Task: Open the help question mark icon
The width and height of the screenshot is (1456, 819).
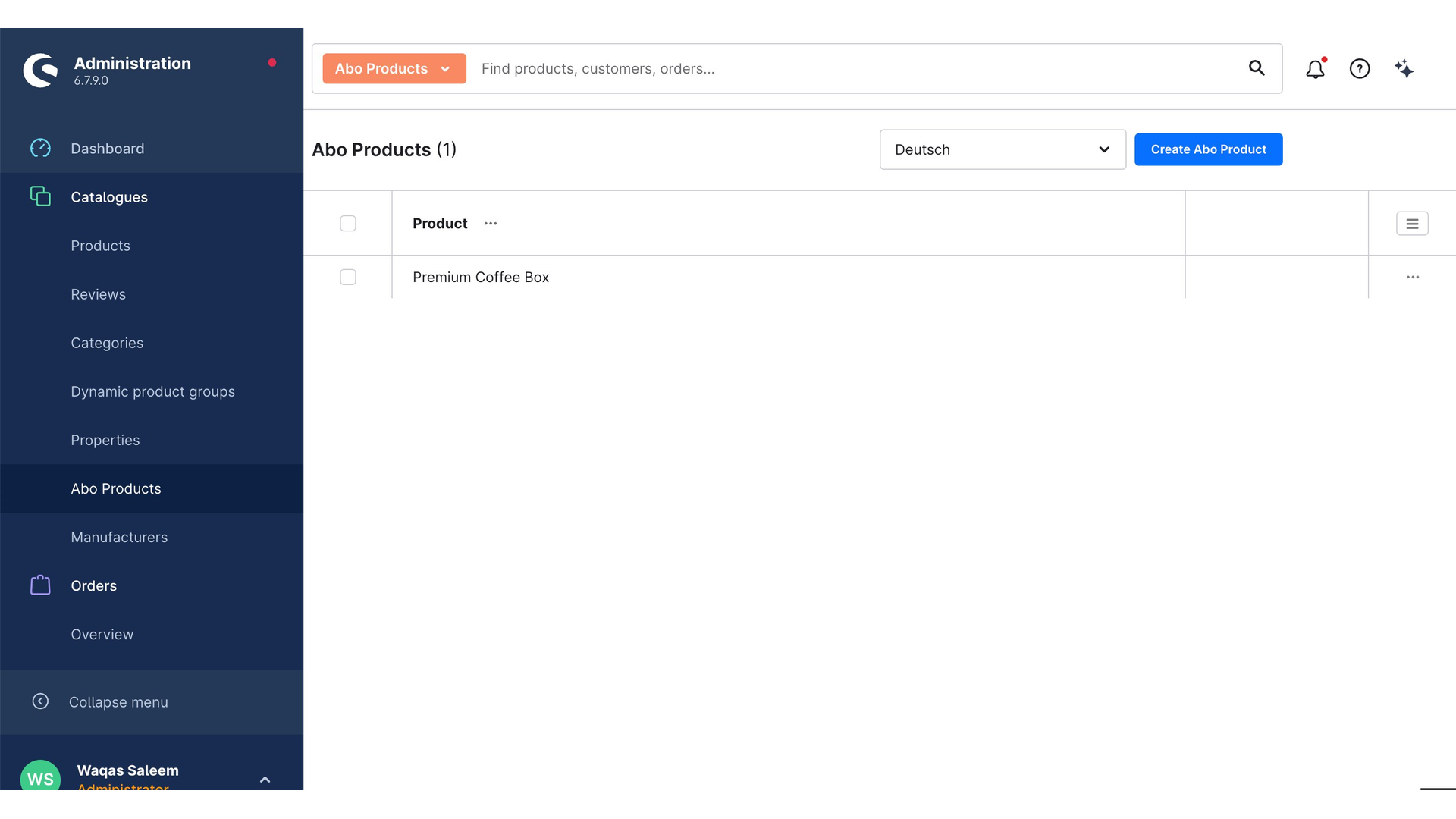Action: (x=1360, y=69)
